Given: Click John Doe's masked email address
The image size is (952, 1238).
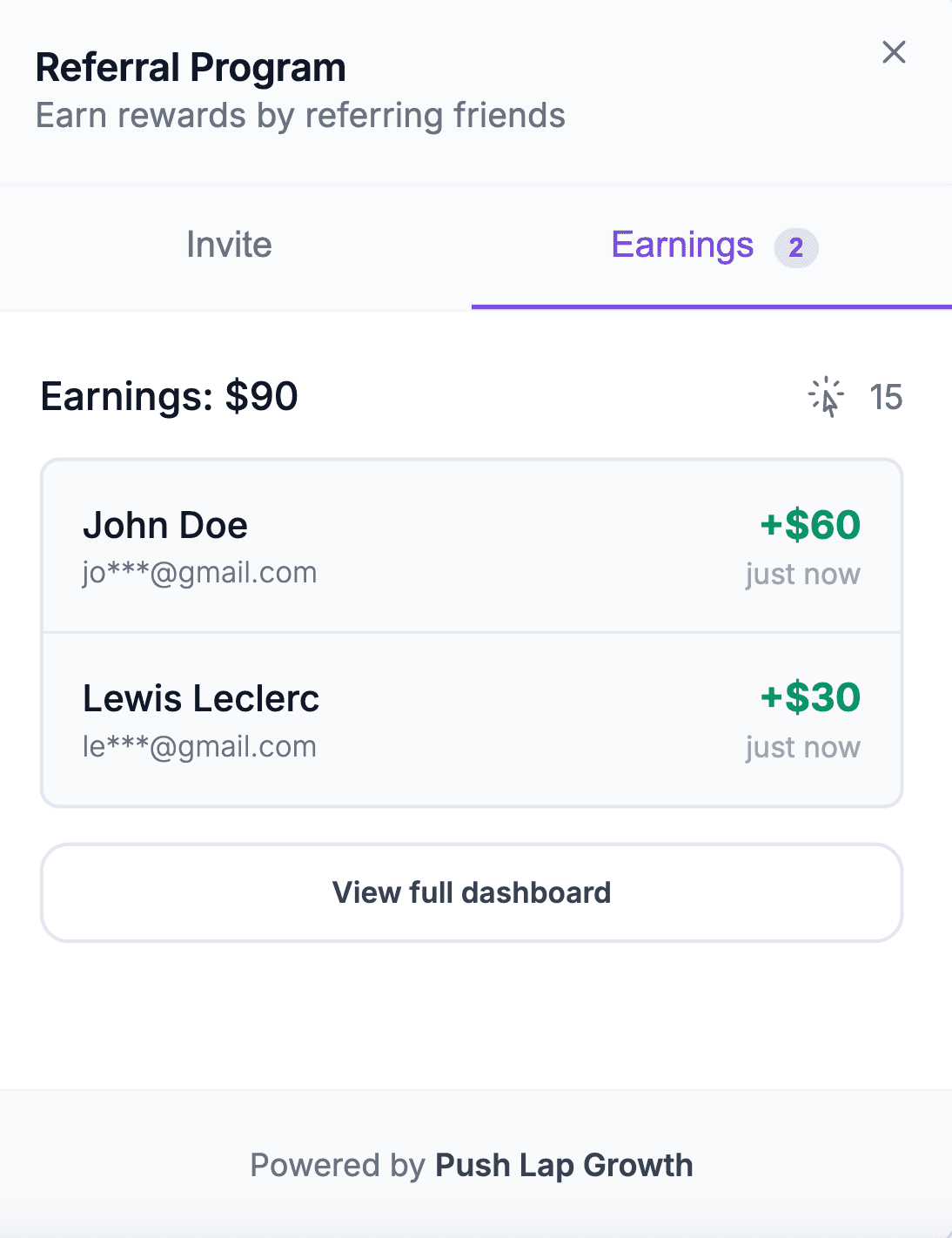Looking at the screenshot, I should point(199,573).
